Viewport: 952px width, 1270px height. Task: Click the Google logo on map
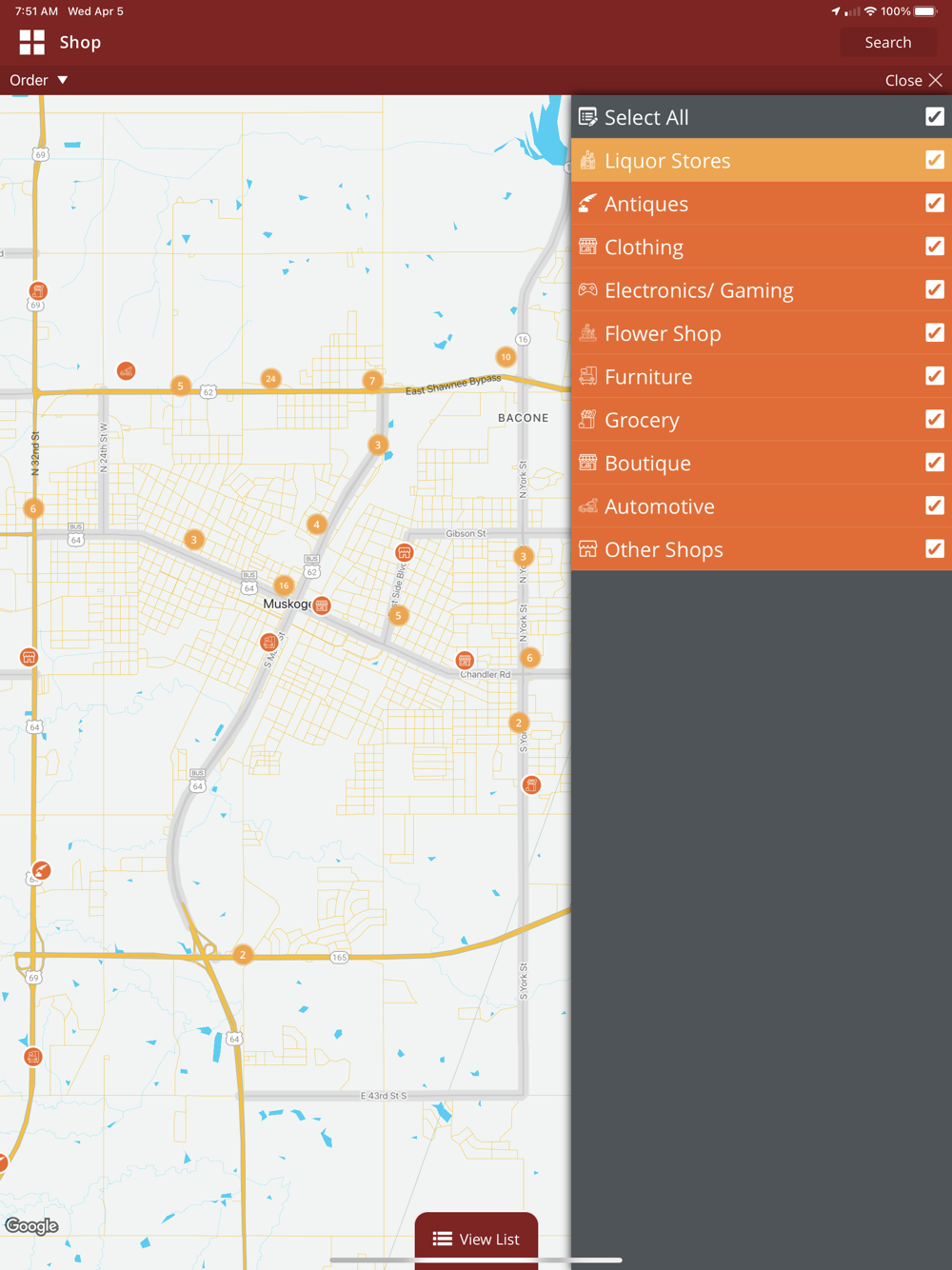(31, 1226)
